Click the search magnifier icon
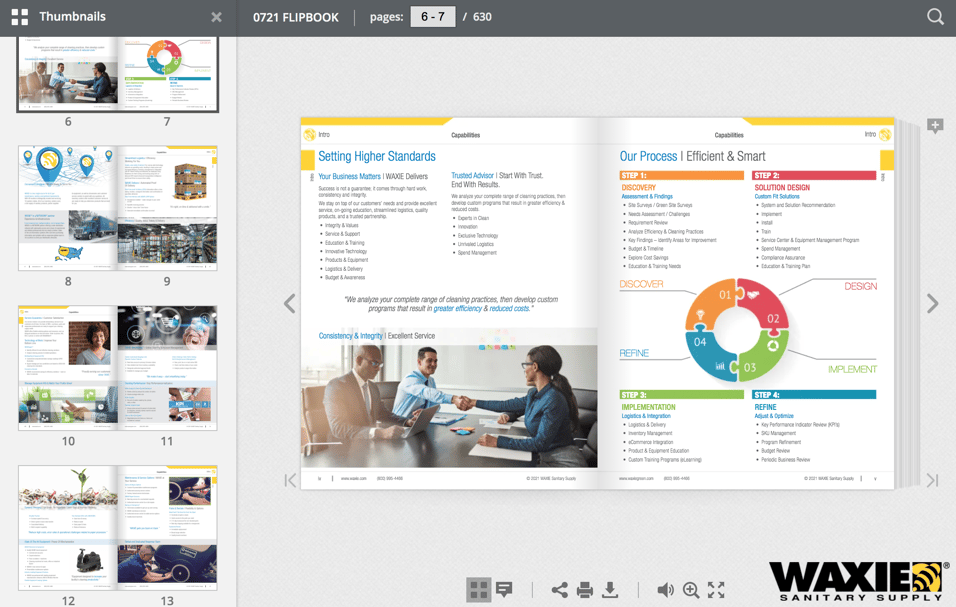 click(x=934, y=17)
